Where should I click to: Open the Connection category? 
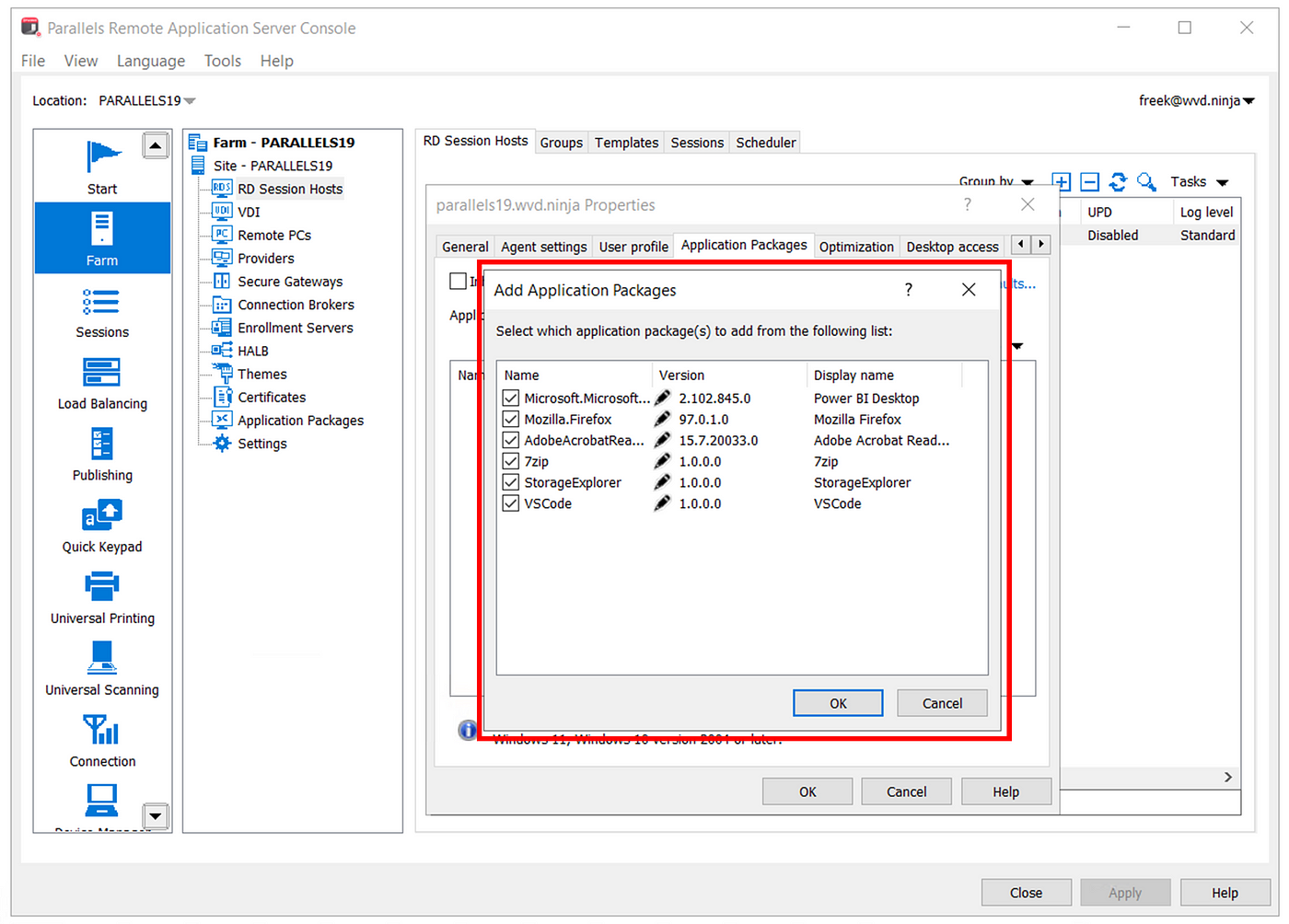tap(102, 742)
